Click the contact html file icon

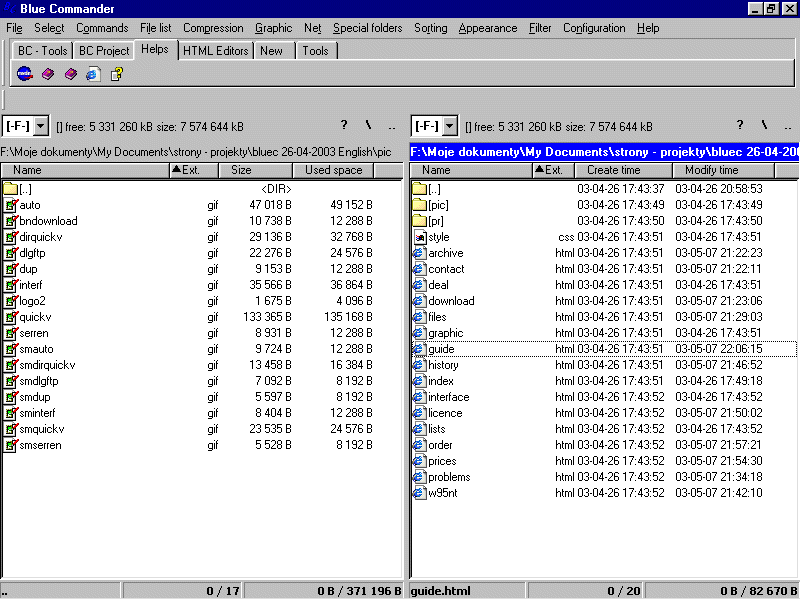coord(419,269)
